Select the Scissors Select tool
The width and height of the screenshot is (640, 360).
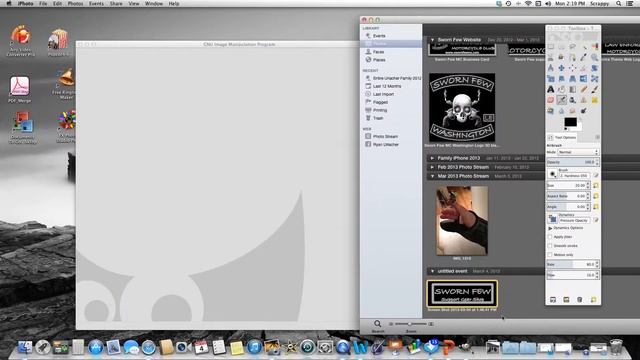pos(551,57)
